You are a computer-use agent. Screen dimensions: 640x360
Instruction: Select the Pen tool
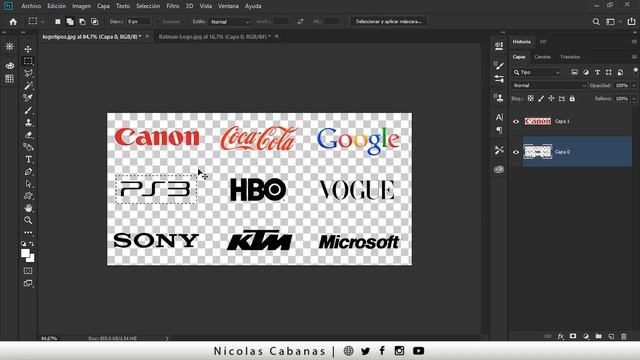click(28, 172)
